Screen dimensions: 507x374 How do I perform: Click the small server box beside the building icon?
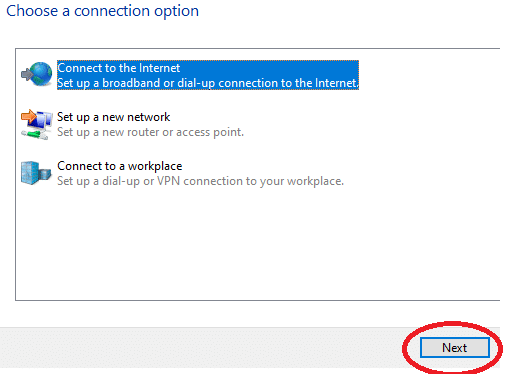tap(45, 174)
